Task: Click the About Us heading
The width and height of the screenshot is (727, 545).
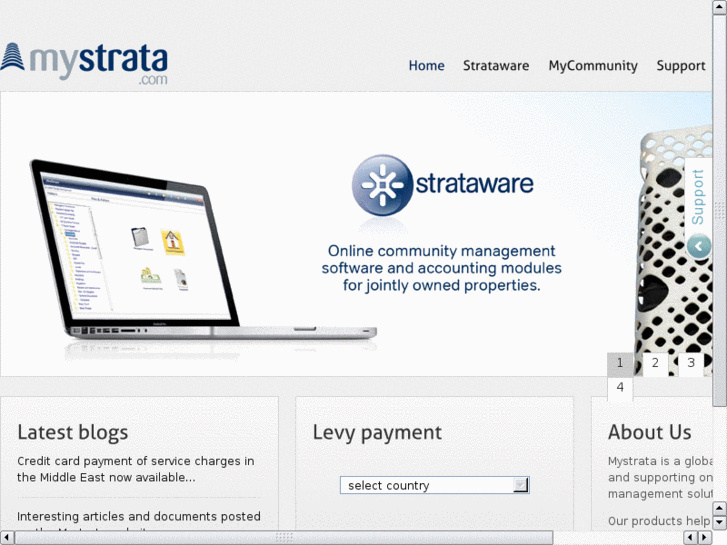Action: [650, 432]
